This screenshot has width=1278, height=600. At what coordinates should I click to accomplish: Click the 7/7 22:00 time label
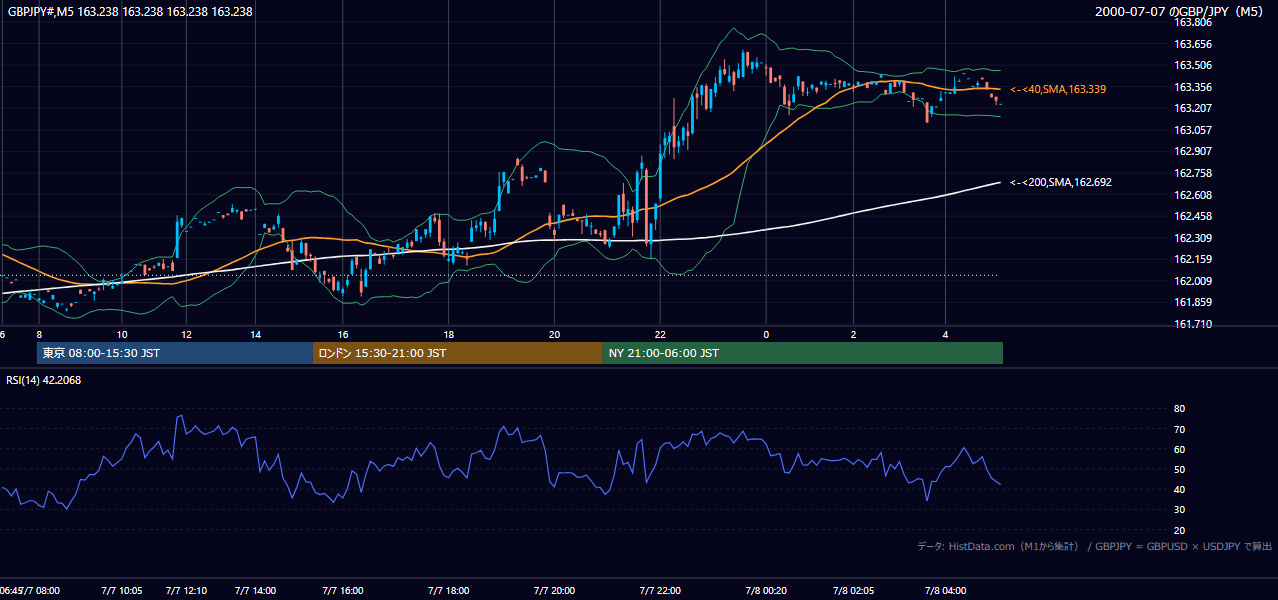pos(660,590)
